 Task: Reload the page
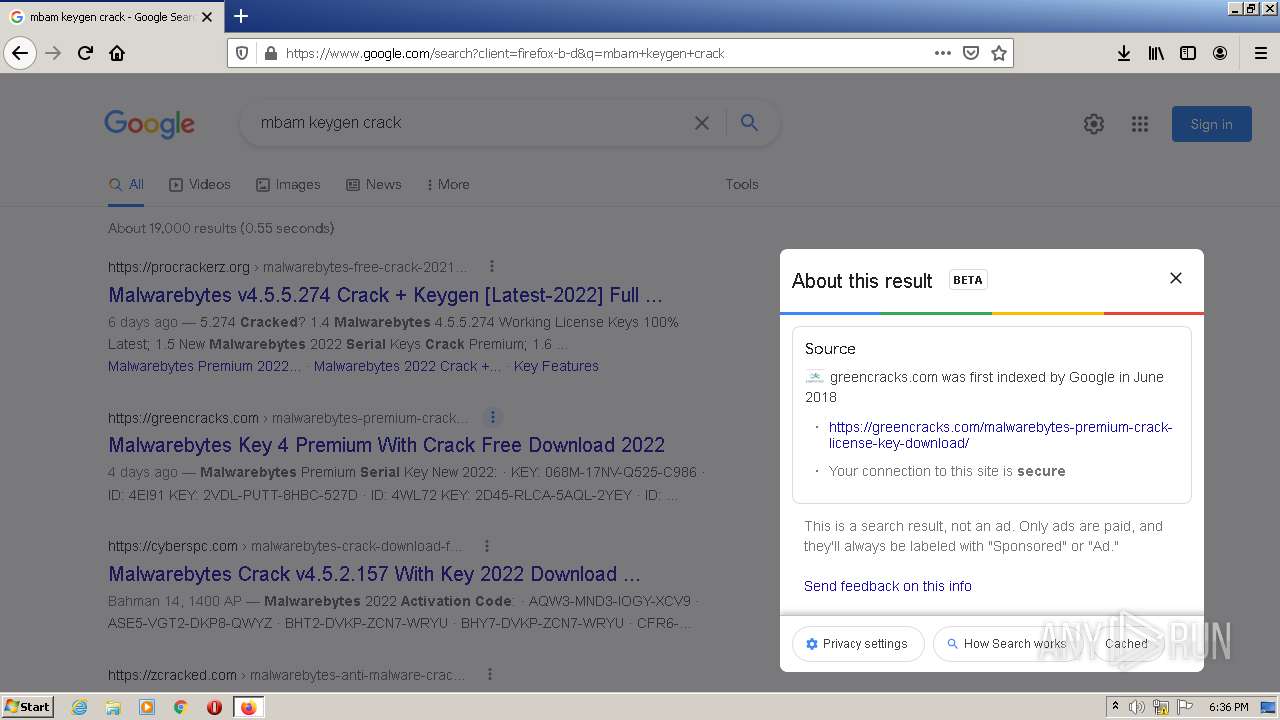pyautogui.click(x=86, y=53)
